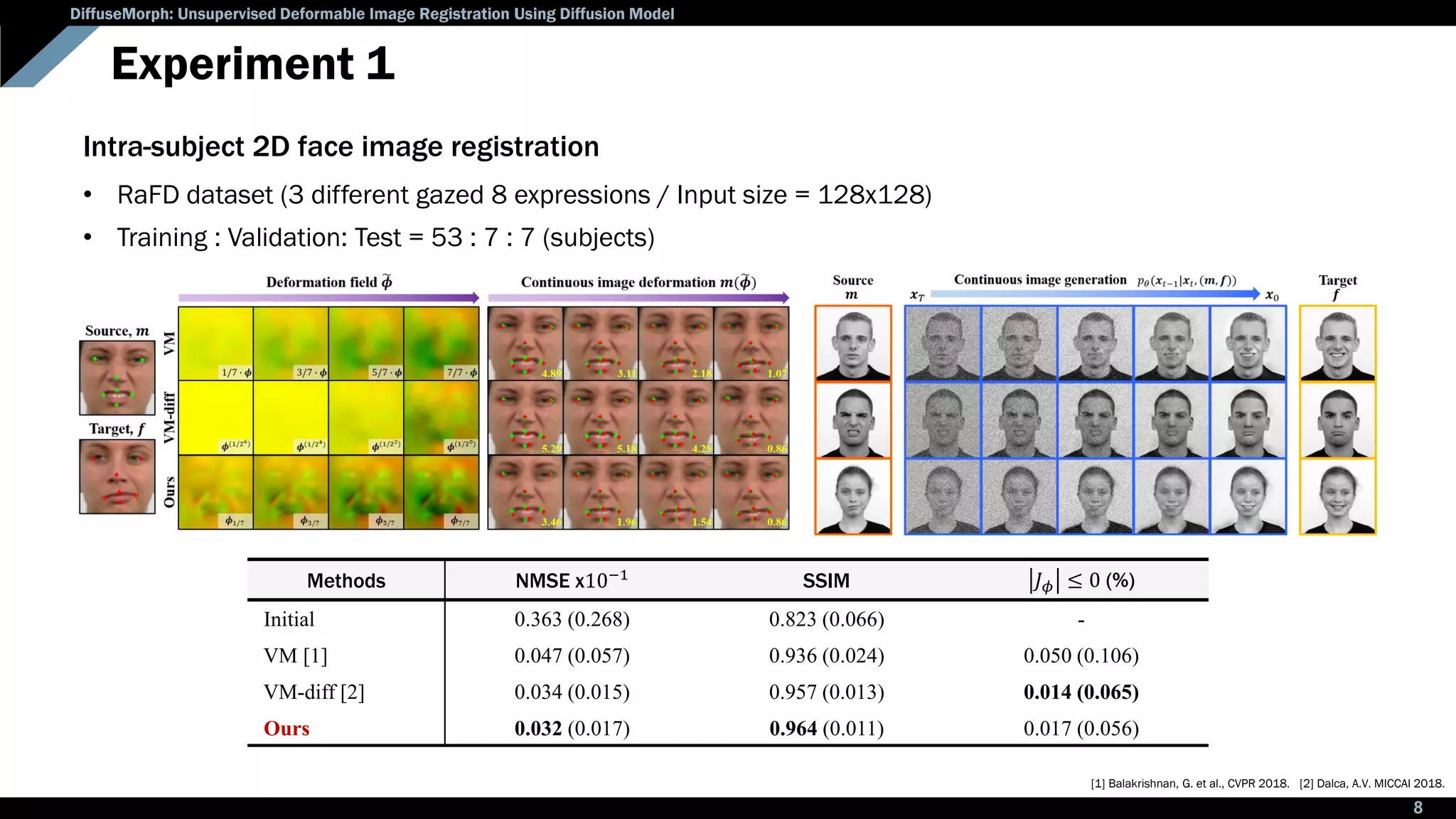
Task: Click the slide page number 8
Action: [1418, 808]
